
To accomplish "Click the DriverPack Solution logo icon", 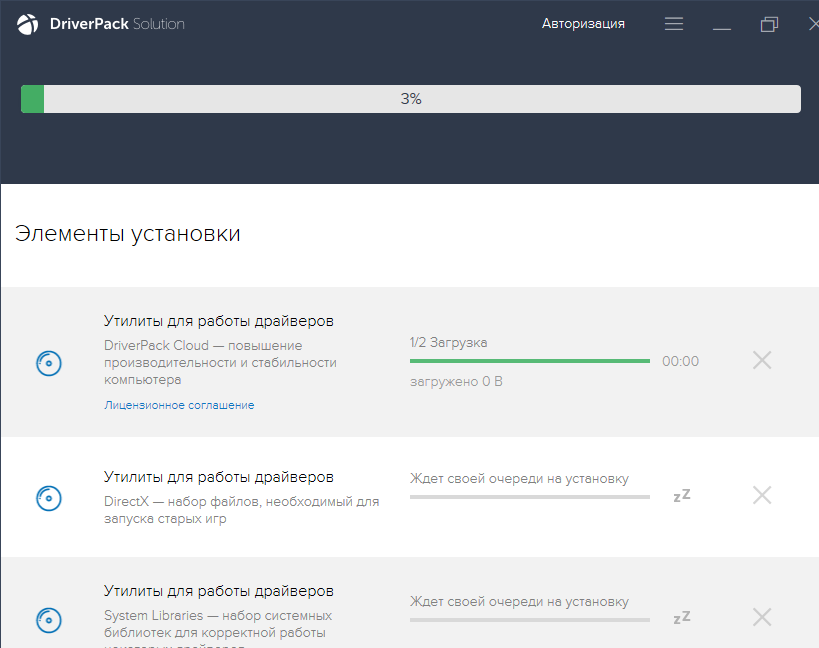I will click(x=28, y=24).
